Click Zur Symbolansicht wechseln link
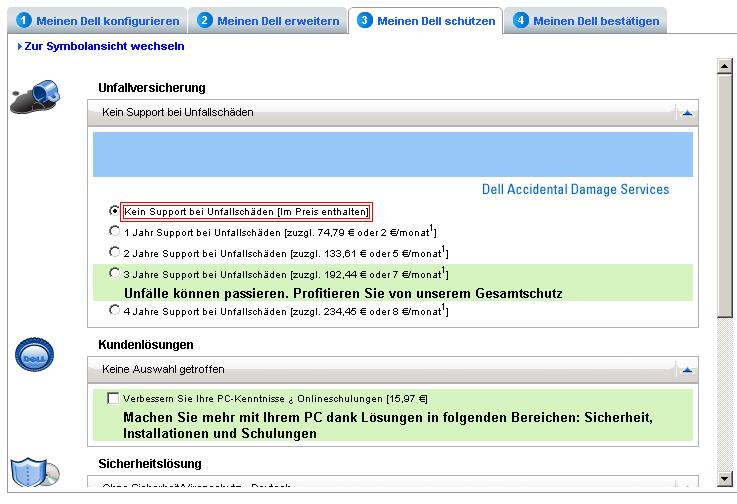The image size is (737, 504). pos(104,47)
